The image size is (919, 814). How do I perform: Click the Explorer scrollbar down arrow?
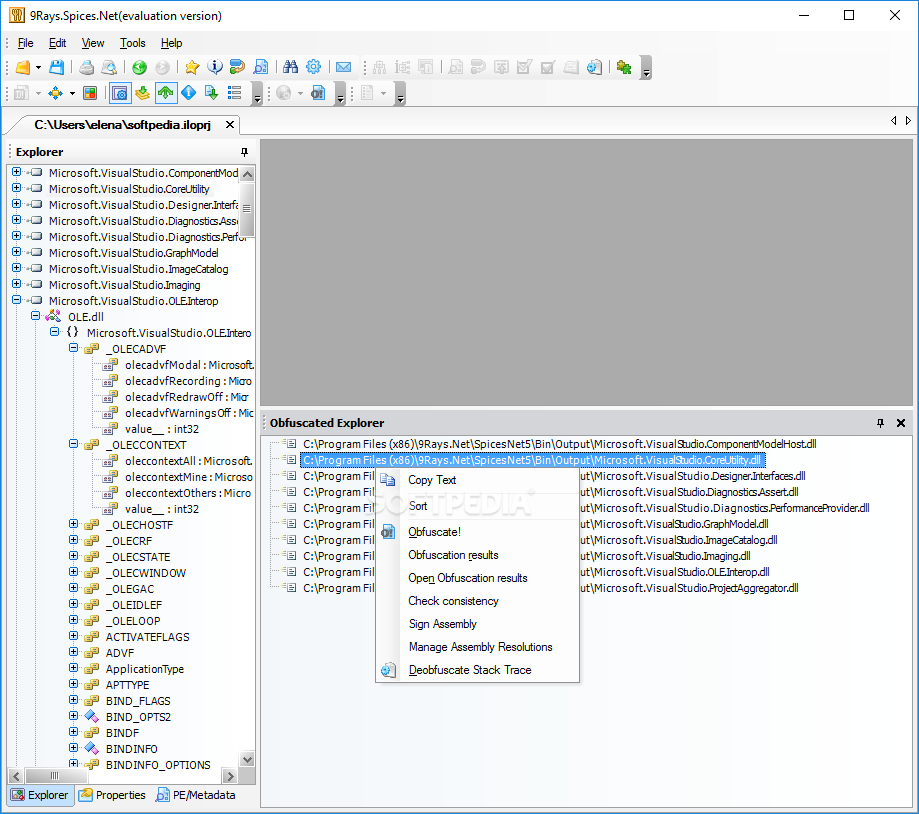click(x=247, y=759)
